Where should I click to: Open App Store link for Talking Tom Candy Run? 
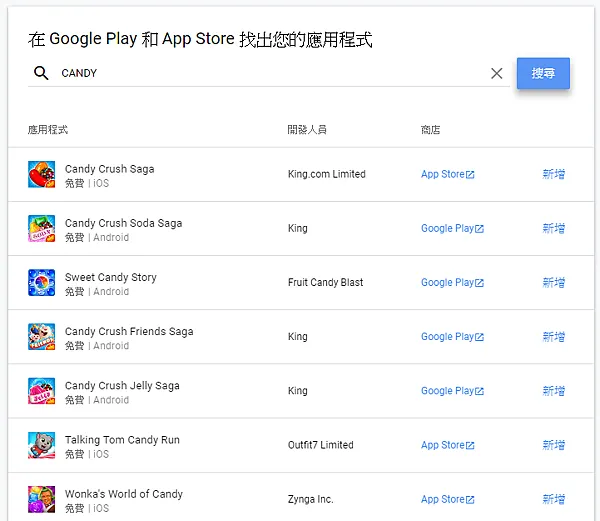click(447, 445)
